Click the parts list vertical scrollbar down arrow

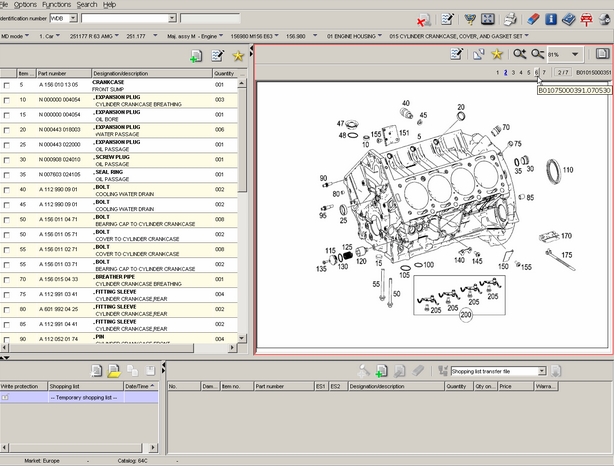pyautogui.click(x=242, y=338)
